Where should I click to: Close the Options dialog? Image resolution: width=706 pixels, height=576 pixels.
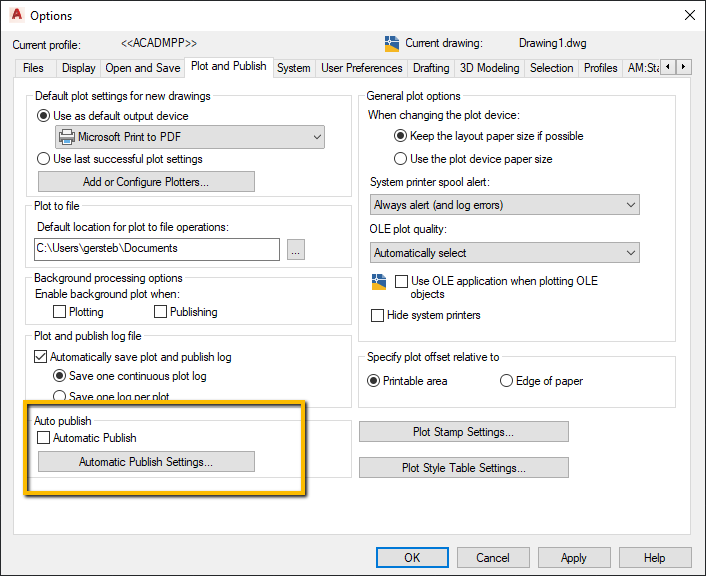pos(689,15)
